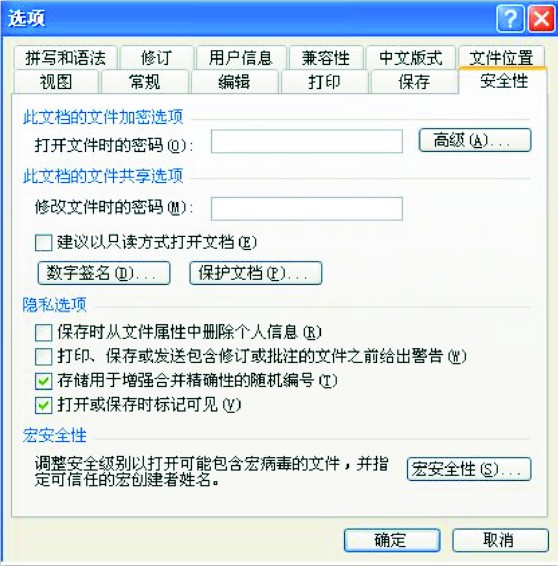Uncheck 存储用于增强合并精确性的随机编号
This screenshot has height=566, width=558.
(x=44, y=381)
